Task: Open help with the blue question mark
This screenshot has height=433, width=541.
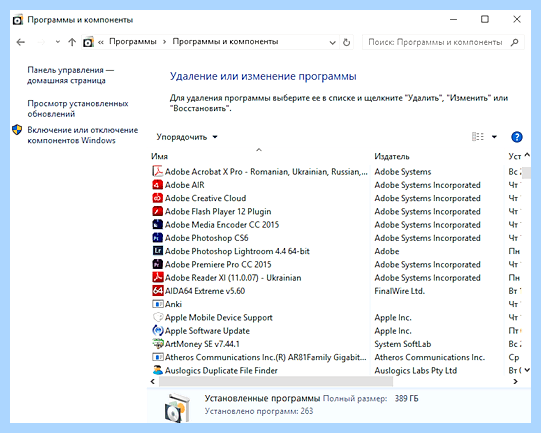Action: tap(517, 137)
